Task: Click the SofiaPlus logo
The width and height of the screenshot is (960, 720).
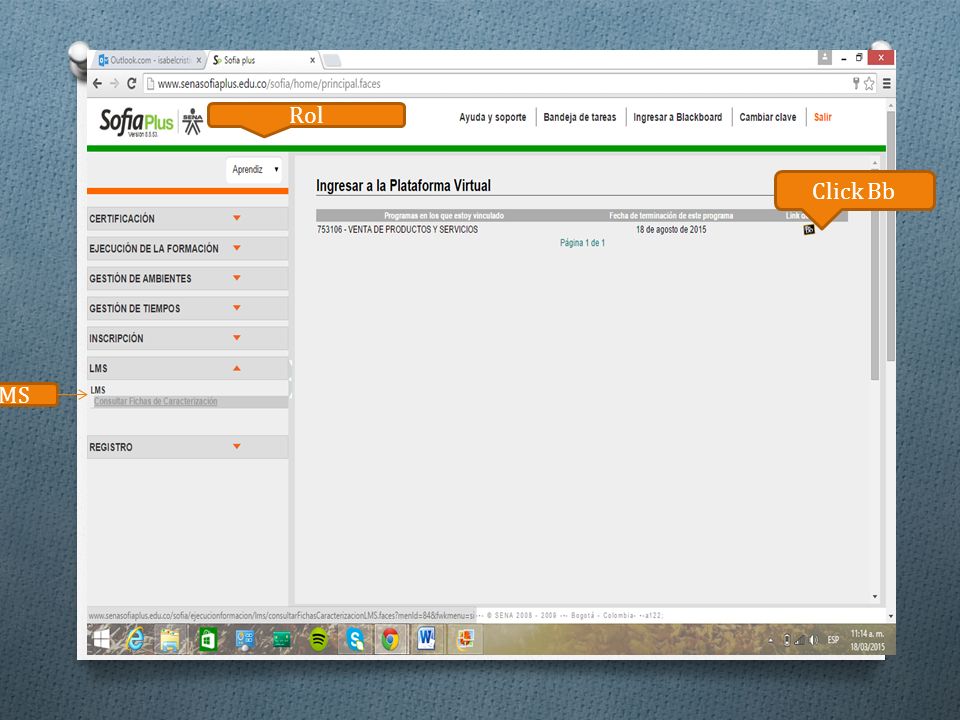Action: pyautogui.click(x=137, y=121)
